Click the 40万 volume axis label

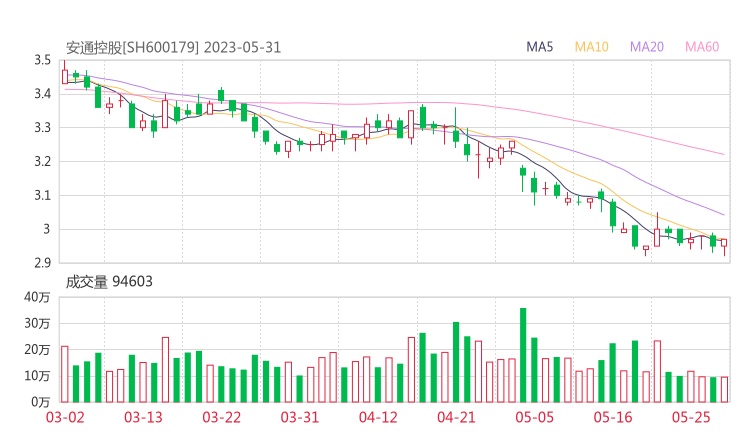pos(37,297)
